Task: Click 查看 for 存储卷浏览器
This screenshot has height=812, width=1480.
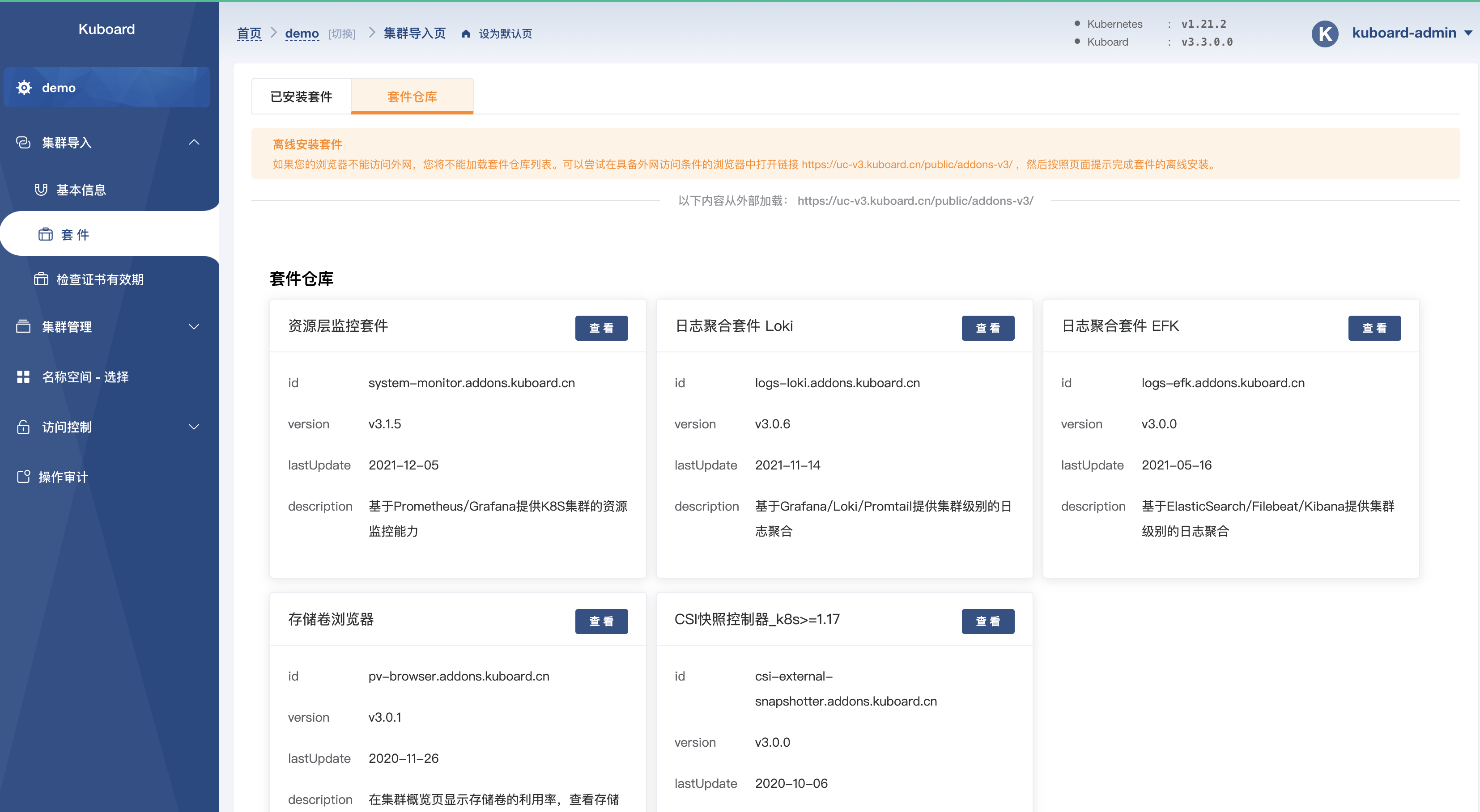Action: click(601, 622)
